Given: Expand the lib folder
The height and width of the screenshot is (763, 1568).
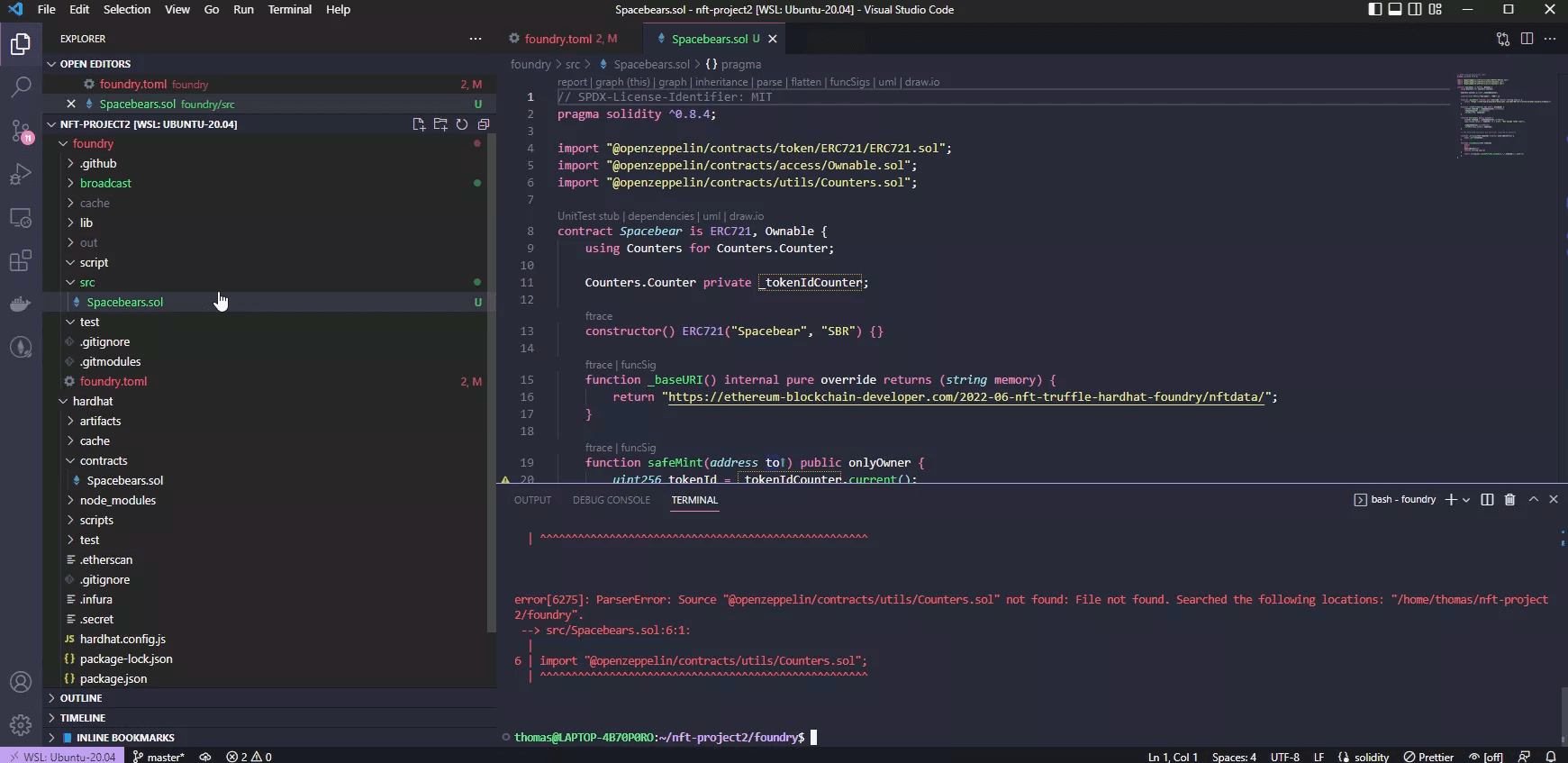Looking at the screenshot, I should point(86,223).
